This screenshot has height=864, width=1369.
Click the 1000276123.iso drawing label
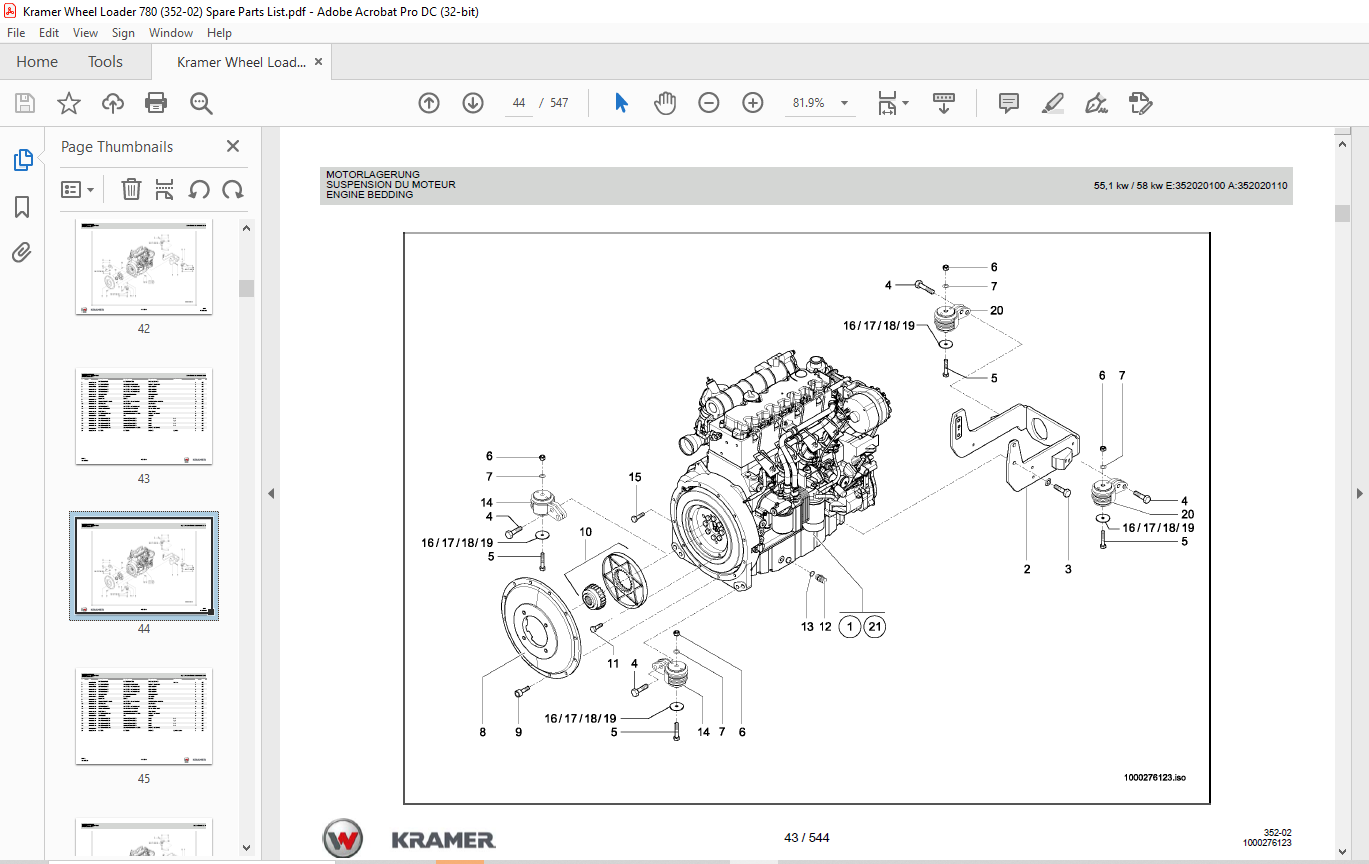1154,777
